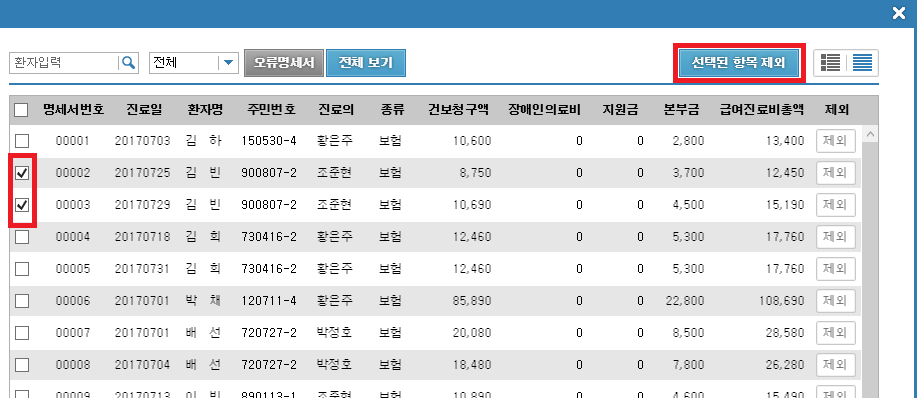Viewport: 917px width, 398px height.
Task: Click resident number 150530-4
Action: 269,141
